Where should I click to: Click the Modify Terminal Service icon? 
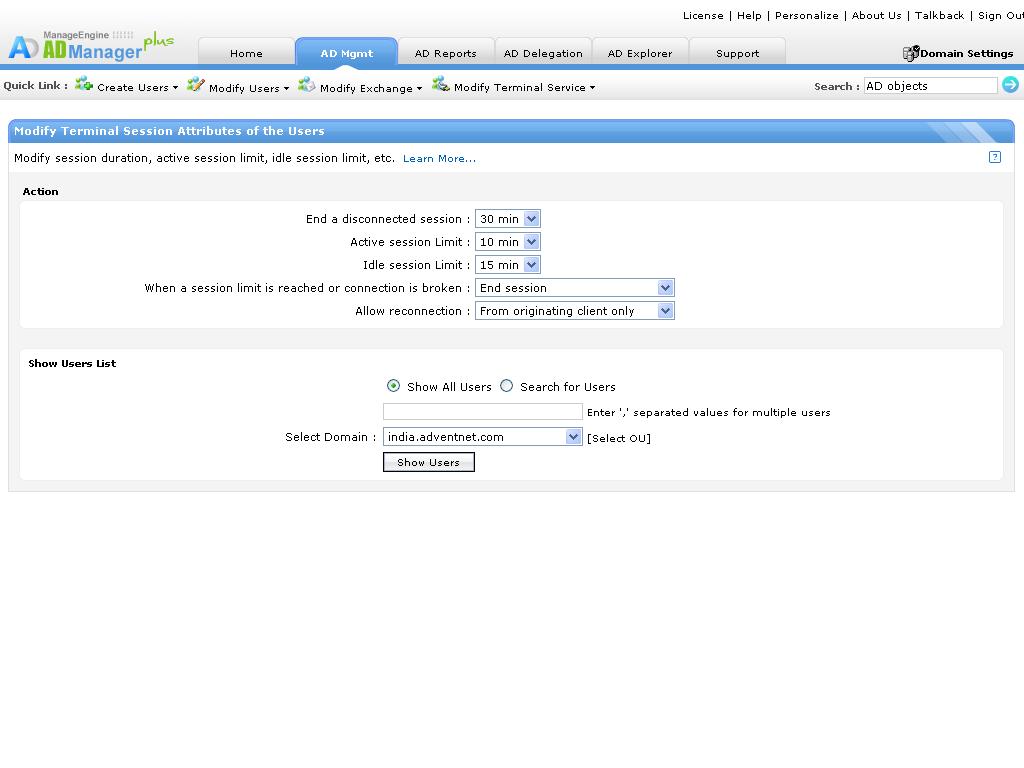(x=441, y=85)
